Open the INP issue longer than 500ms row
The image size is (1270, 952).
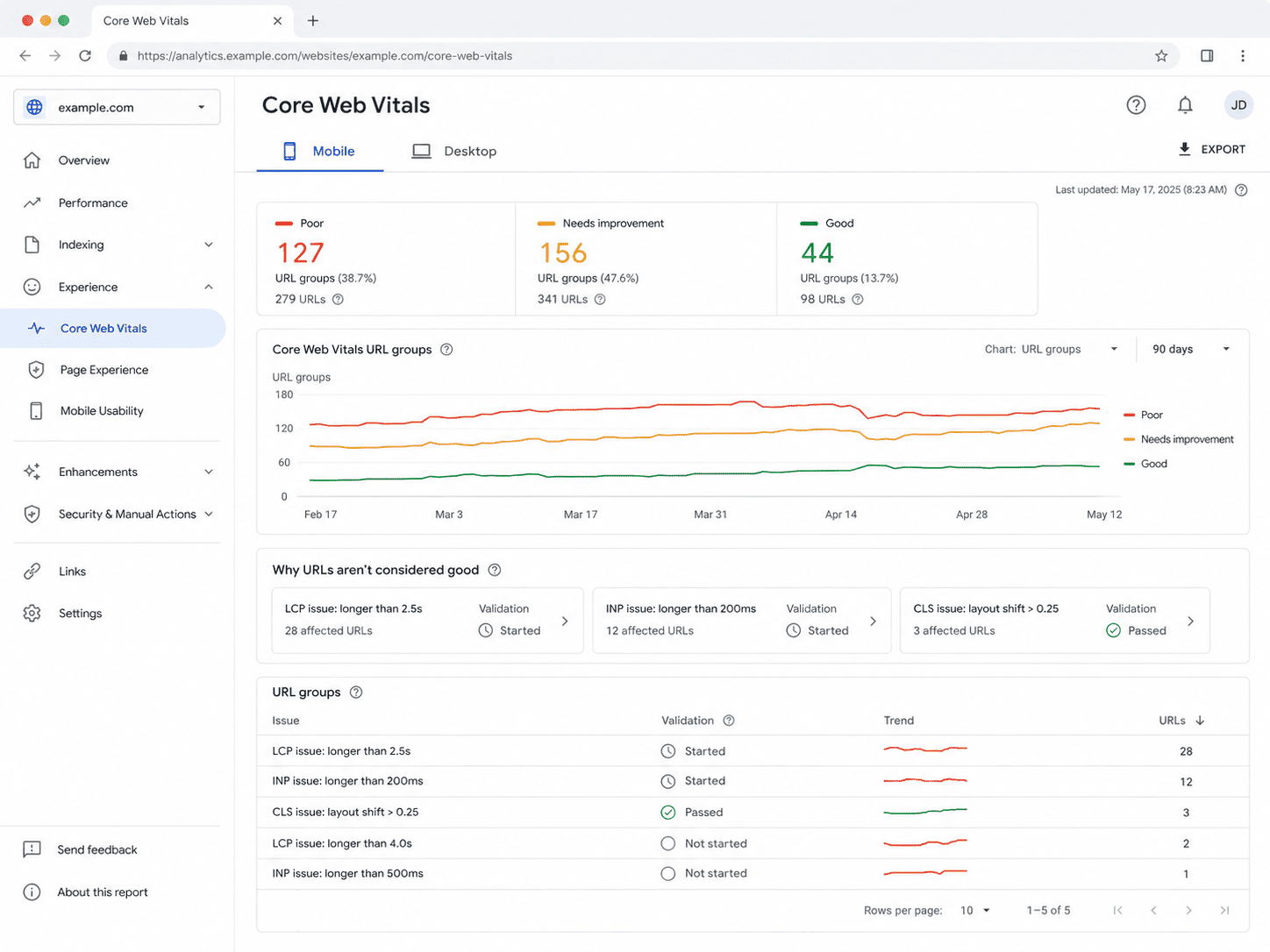(x=753, y=874)
